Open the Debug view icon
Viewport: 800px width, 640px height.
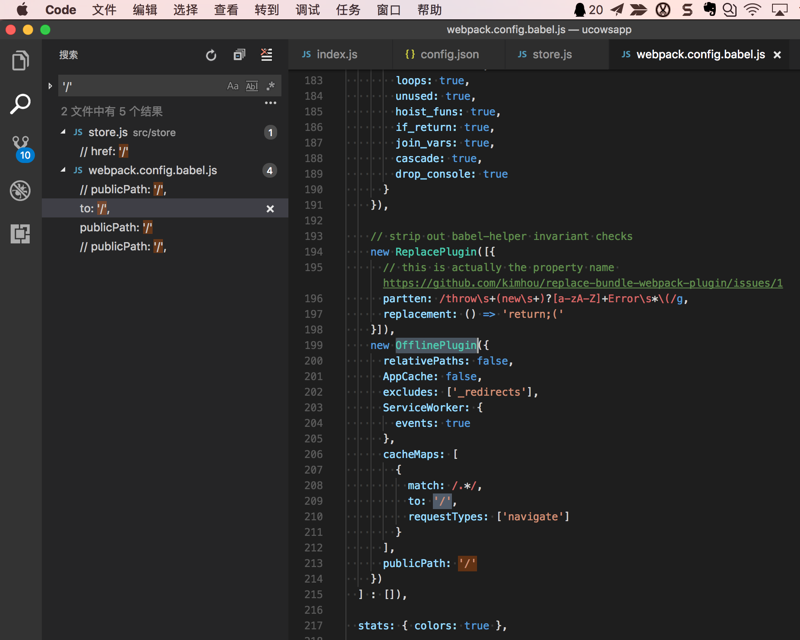(20, 190)
